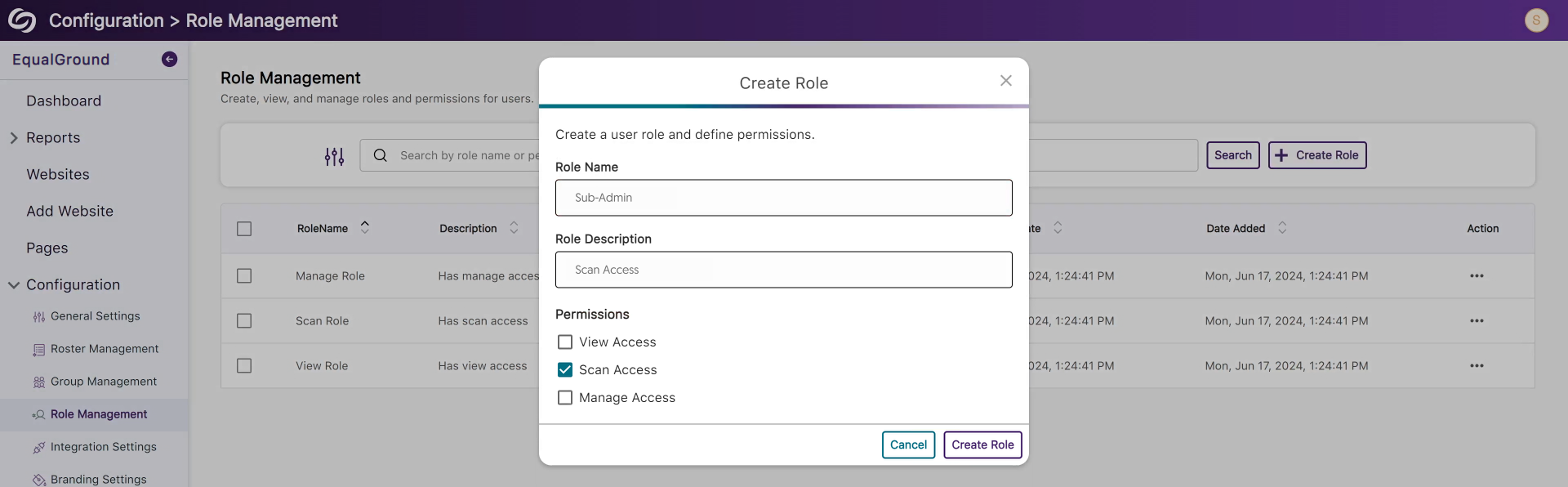Click the Roster Management icon
The image size is (1568, 487).
coord(39,350)
